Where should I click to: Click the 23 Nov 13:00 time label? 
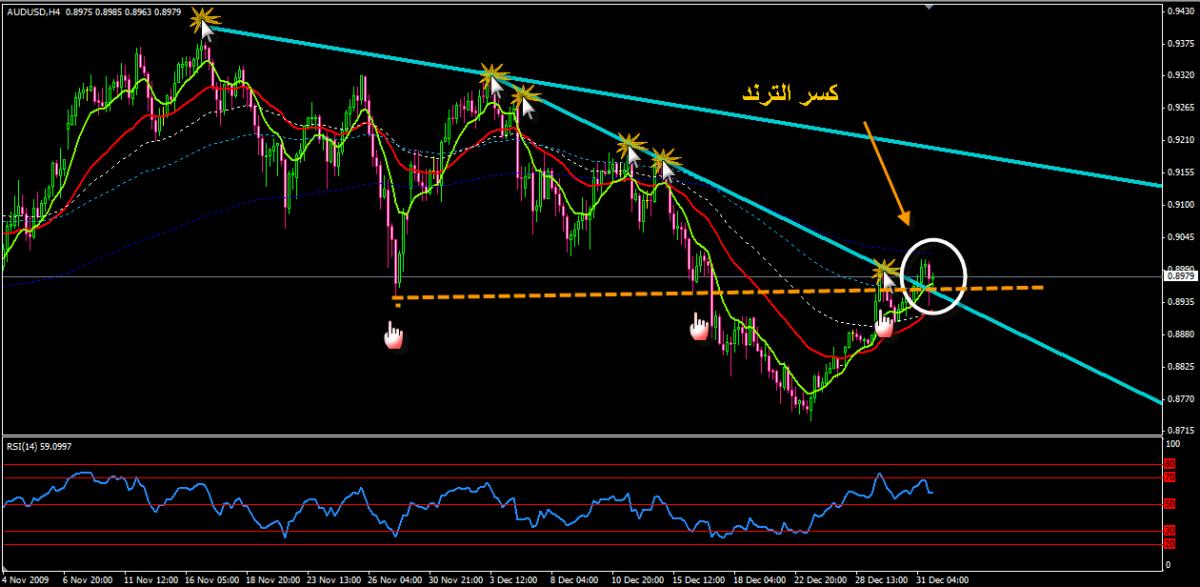click(x=336, y=579)
